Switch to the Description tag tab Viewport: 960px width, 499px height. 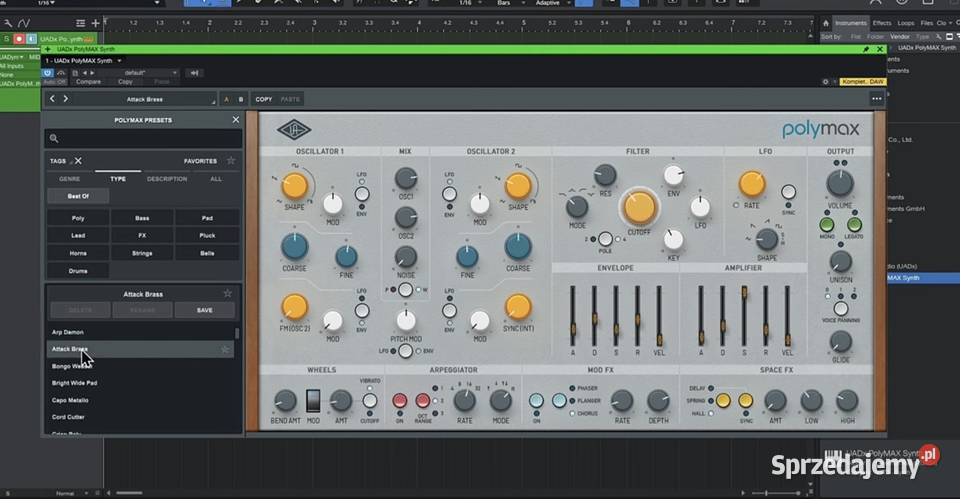pos(167,179)
